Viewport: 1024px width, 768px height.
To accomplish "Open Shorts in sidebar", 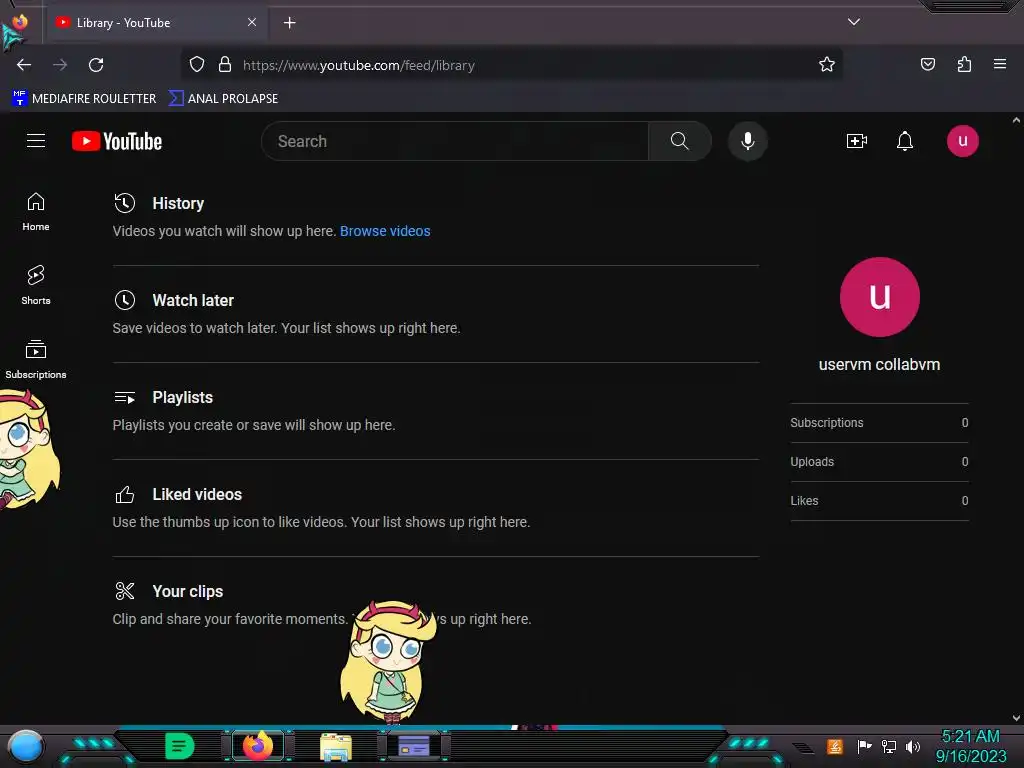I will tap(36, 286).
